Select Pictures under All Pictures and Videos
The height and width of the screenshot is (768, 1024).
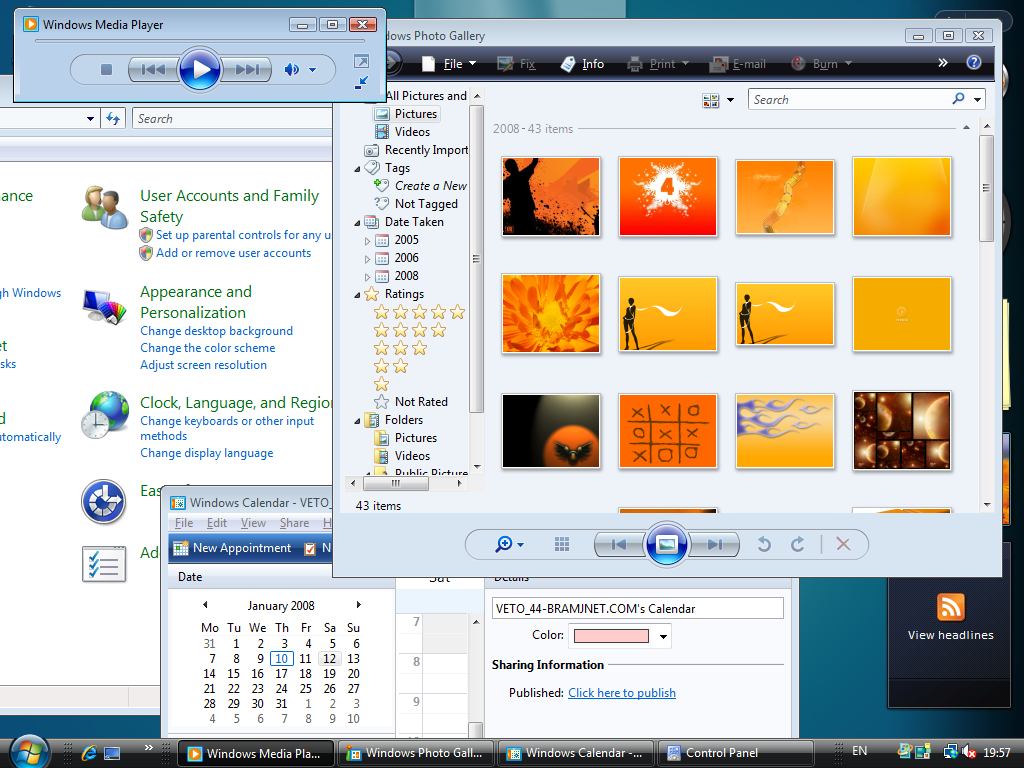(x=406, y=114)
